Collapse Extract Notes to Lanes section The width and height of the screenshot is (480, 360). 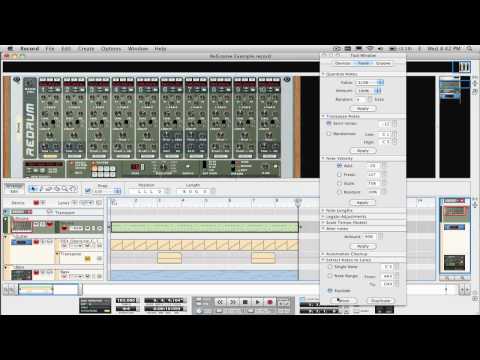point(323,260)
